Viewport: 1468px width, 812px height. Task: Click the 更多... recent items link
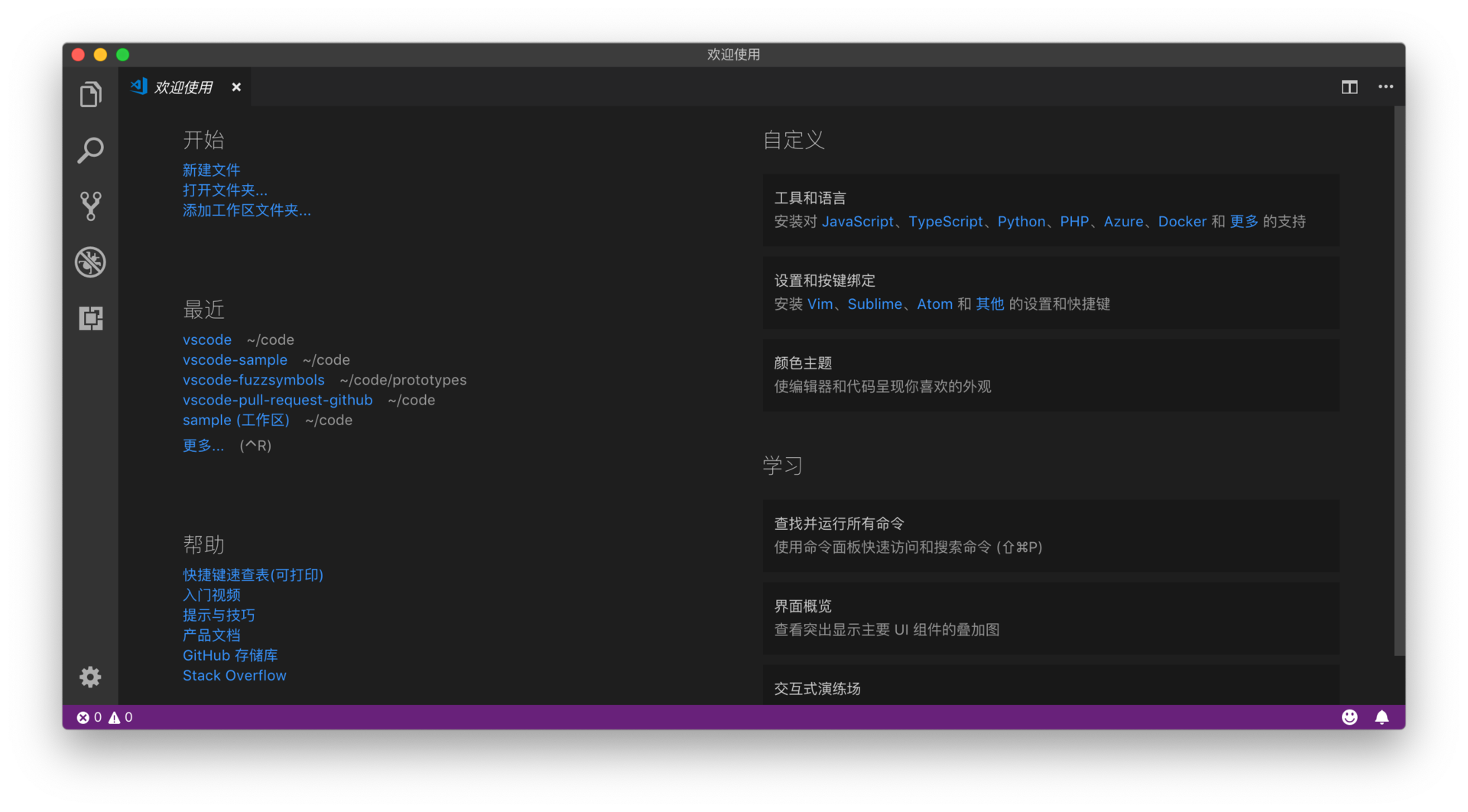[203, 446]
